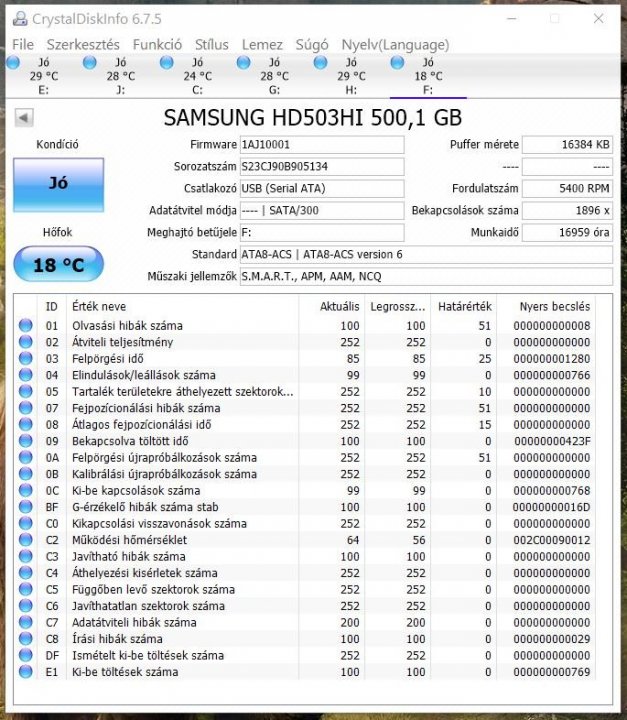Click raw value 002C00090012
This screenshot has width=627, height=720.
552,540
